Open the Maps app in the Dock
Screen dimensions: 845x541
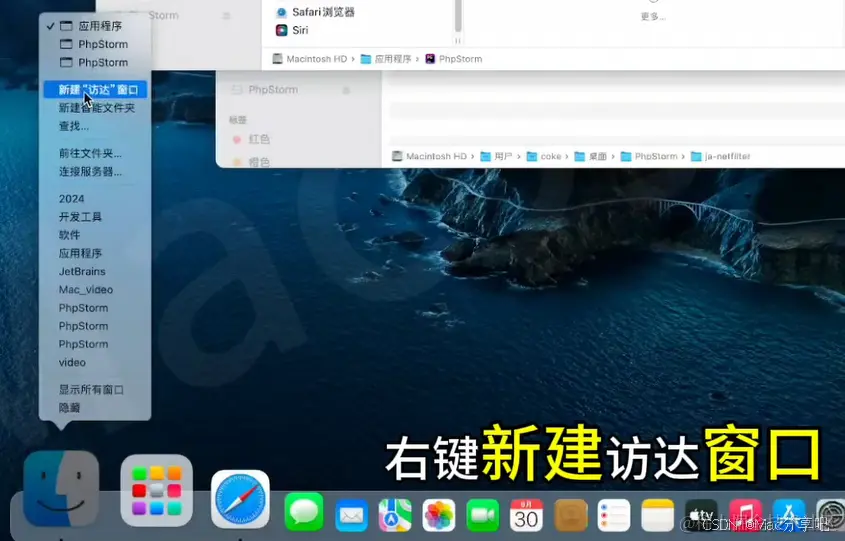coord(395,515)
